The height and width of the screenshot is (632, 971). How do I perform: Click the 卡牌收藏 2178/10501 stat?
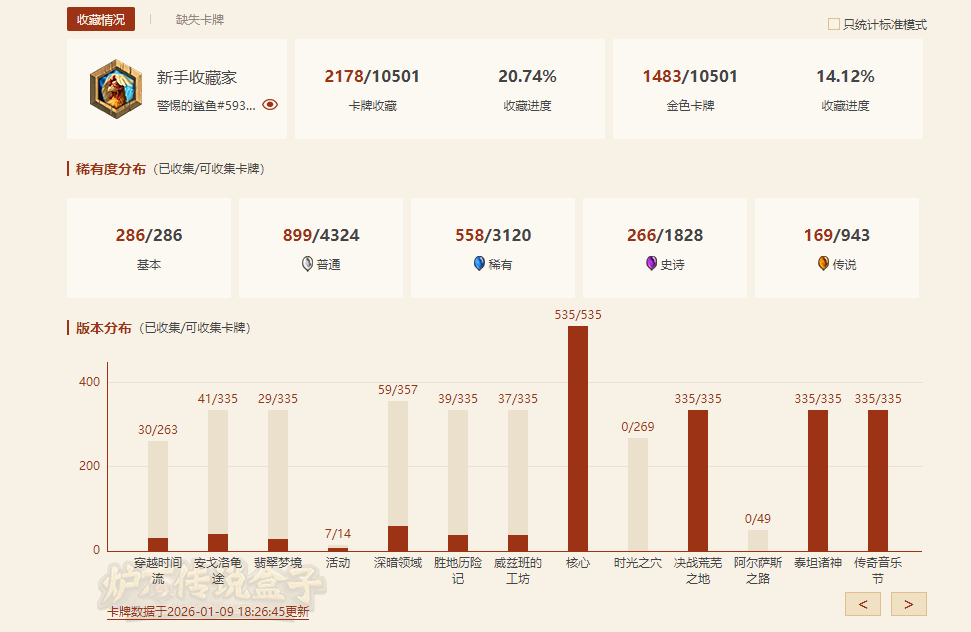click(372, 89)
